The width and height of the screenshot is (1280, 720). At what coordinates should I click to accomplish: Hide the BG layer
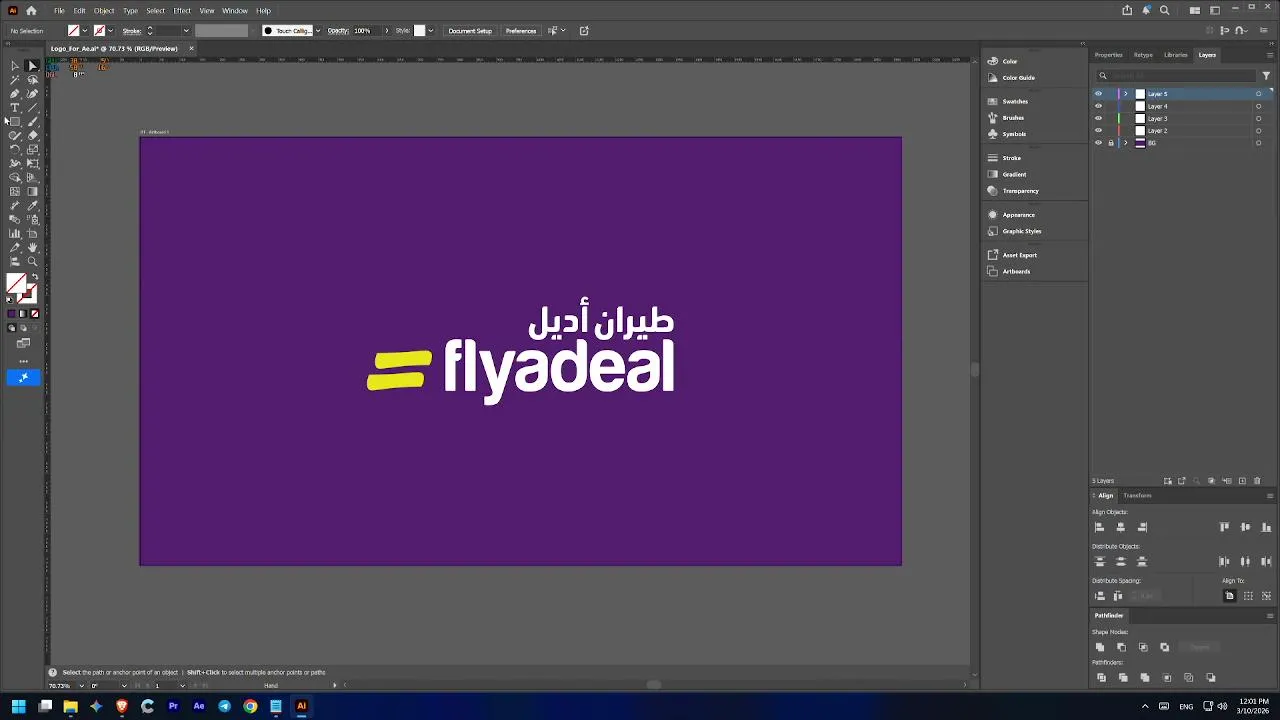pyautogui.click(x=1098, y=143)
